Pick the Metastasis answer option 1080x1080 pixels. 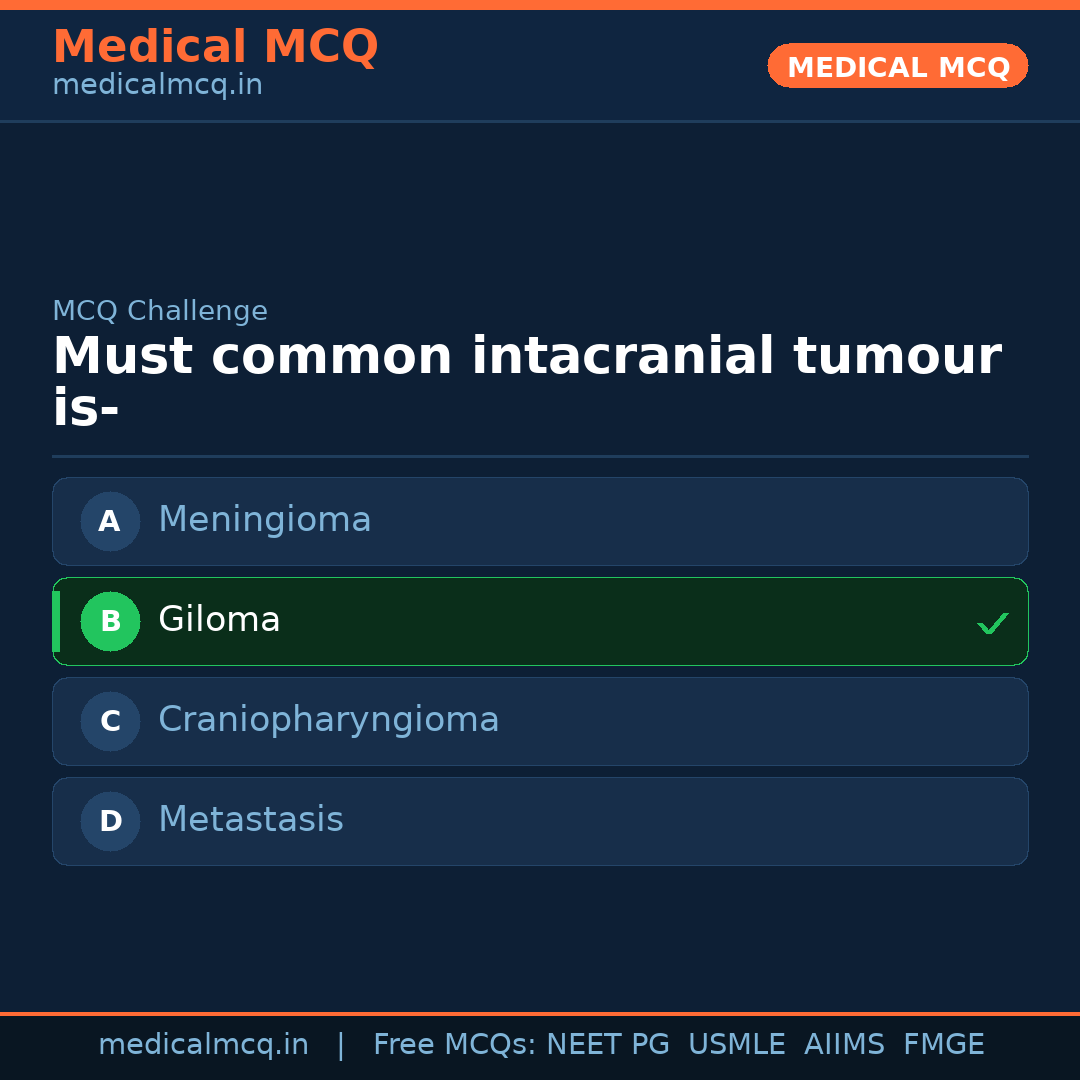tap(540, 821)
